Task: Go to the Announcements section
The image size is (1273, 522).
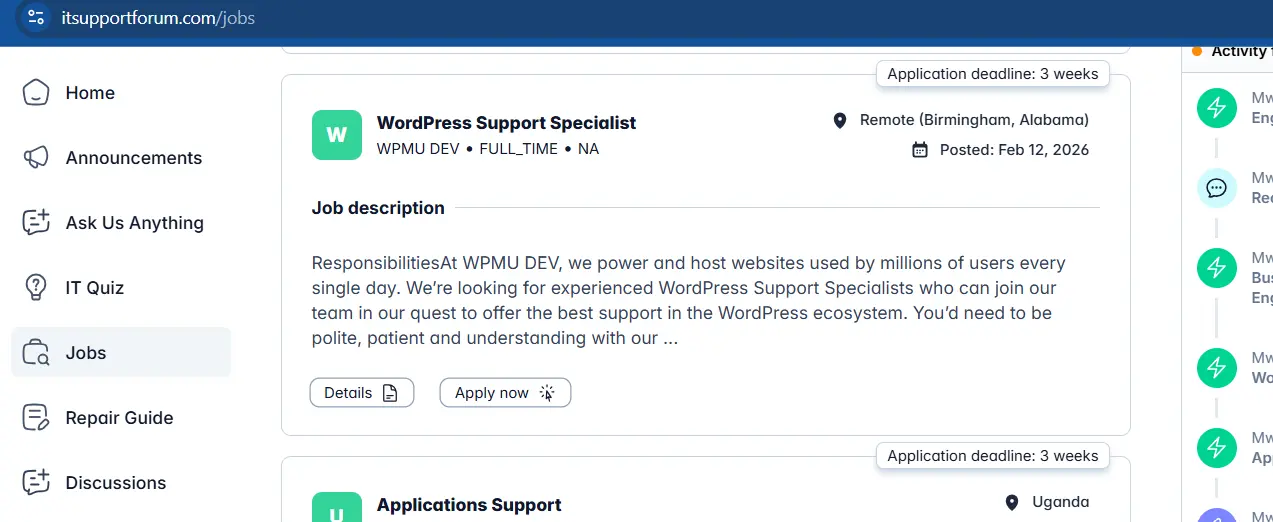Action: coord(133,158)
